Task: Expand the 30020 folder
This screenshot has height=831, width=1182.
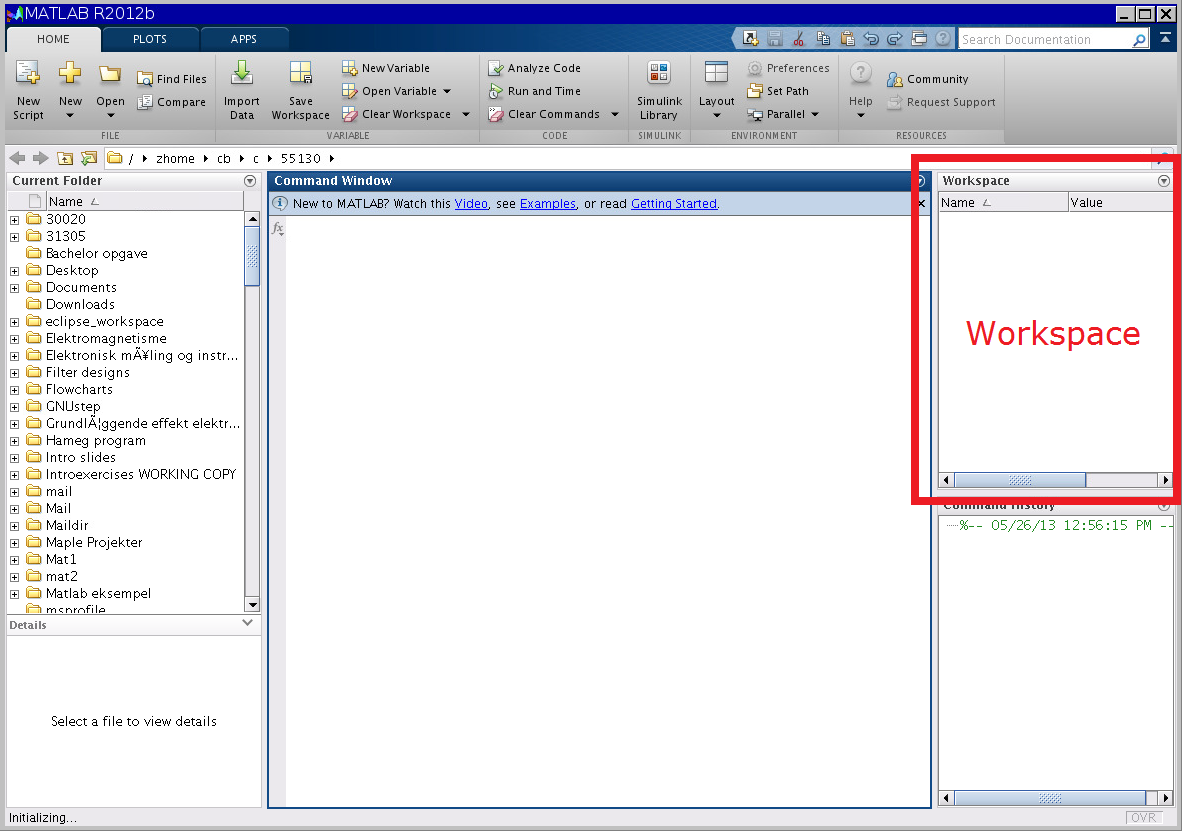Action: pos(14,220)
